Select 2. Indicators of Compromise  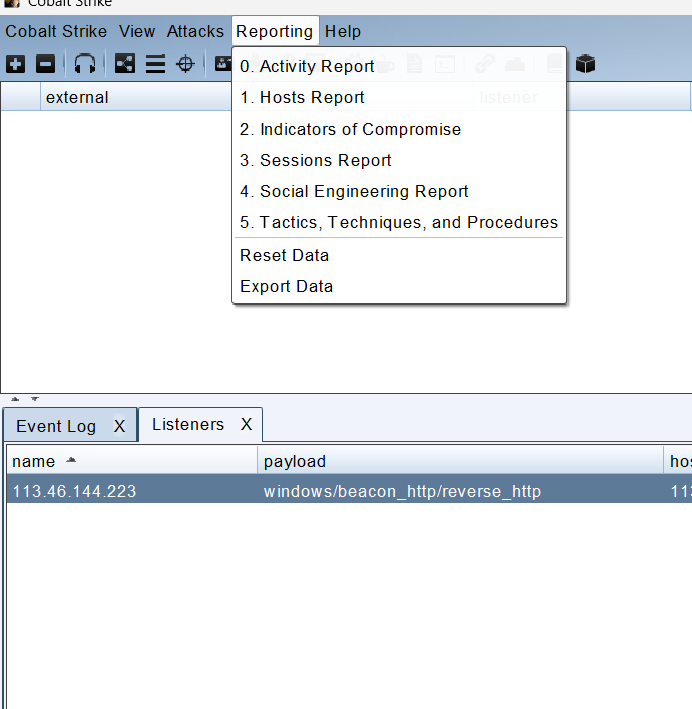[x=399, y=129]
